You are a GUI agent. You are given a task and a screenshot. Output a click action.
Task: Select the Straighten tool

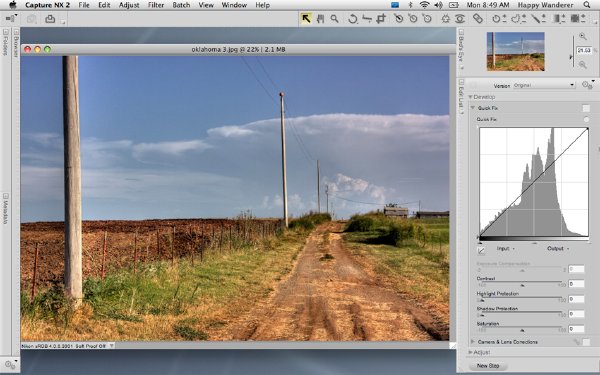pyautogui.click(x=367, y=18)
